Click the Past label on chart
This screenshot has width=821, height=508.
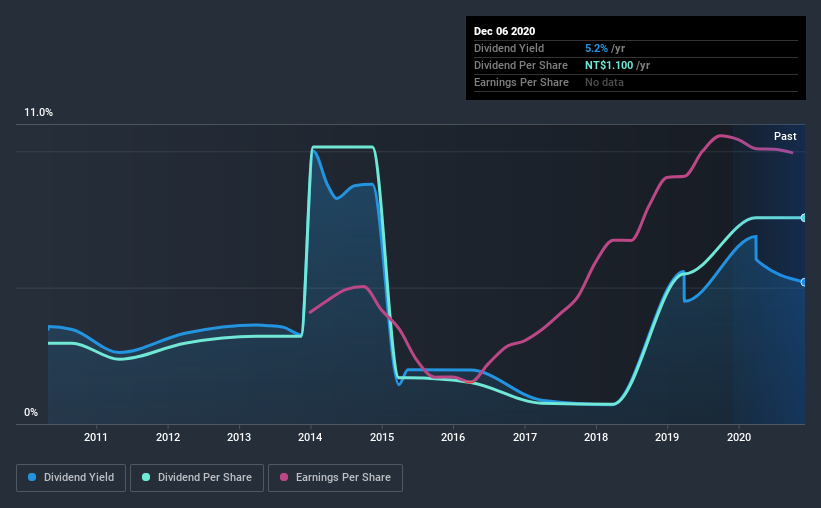[x=785, y=136]
